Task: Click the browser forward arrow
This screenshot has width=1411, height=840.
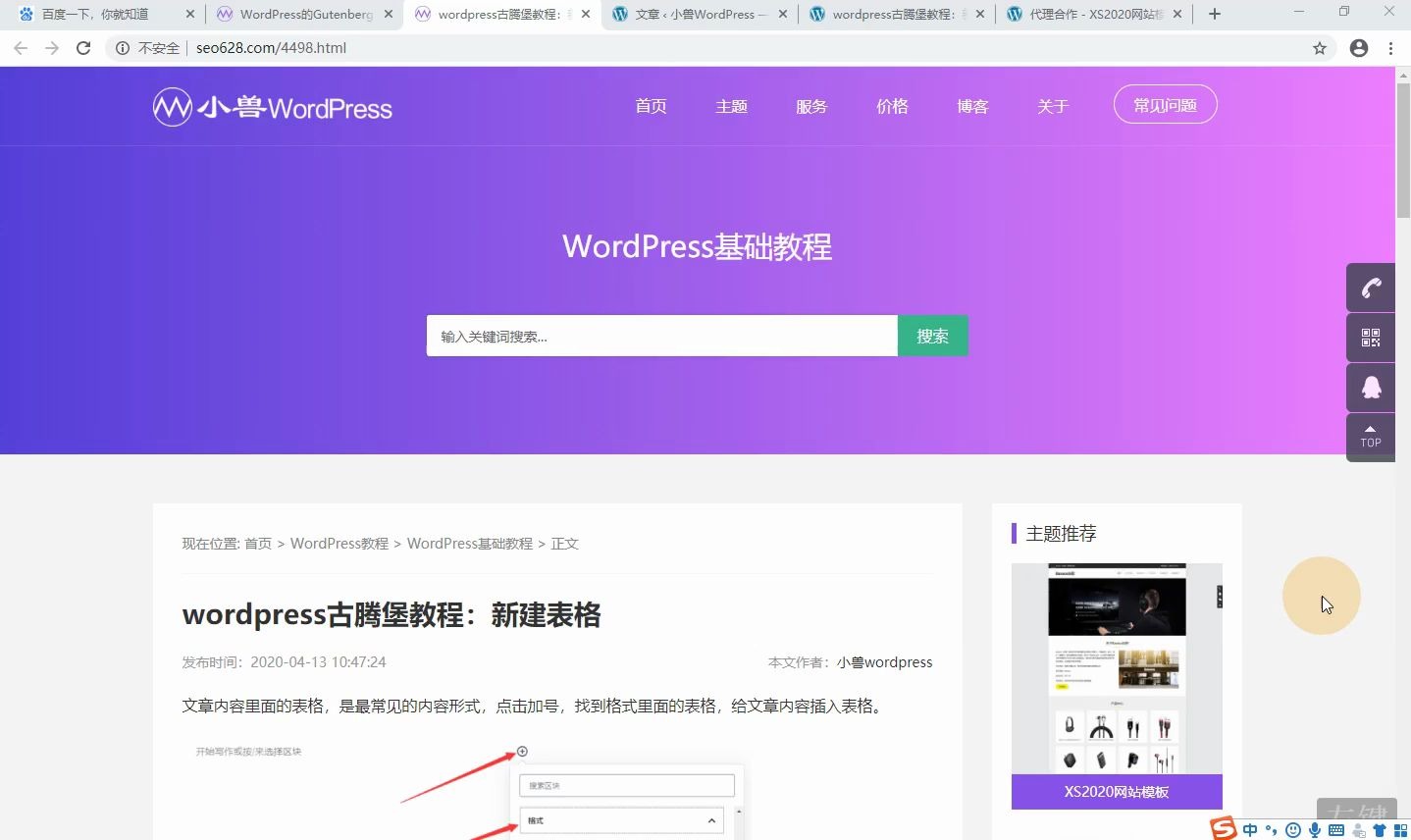Action: 52,48
